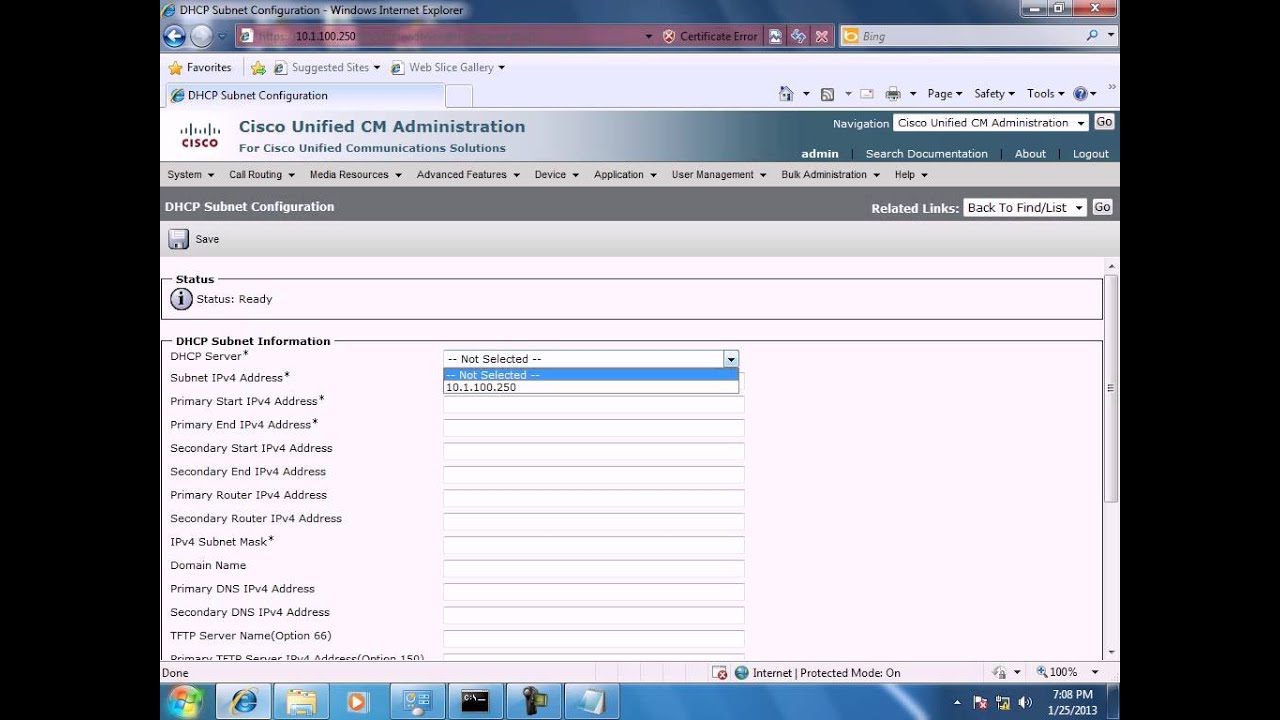Click the Windows Start orb

point(185,701)
